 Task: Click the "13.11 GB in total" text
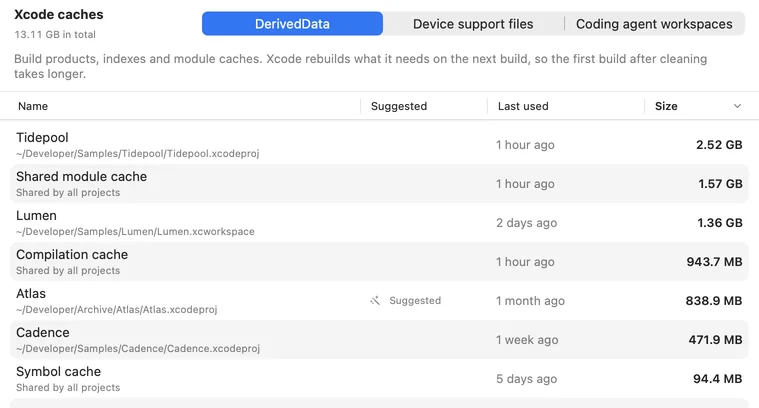coord(55,34)
